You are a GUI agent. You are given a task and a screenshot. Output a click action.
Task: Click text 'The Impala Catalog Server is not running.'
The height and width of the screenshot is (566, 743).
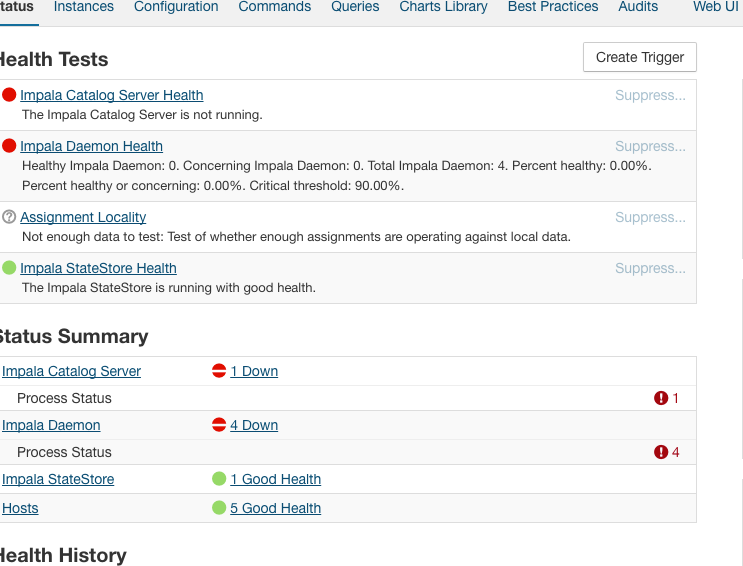click(142, 115)
